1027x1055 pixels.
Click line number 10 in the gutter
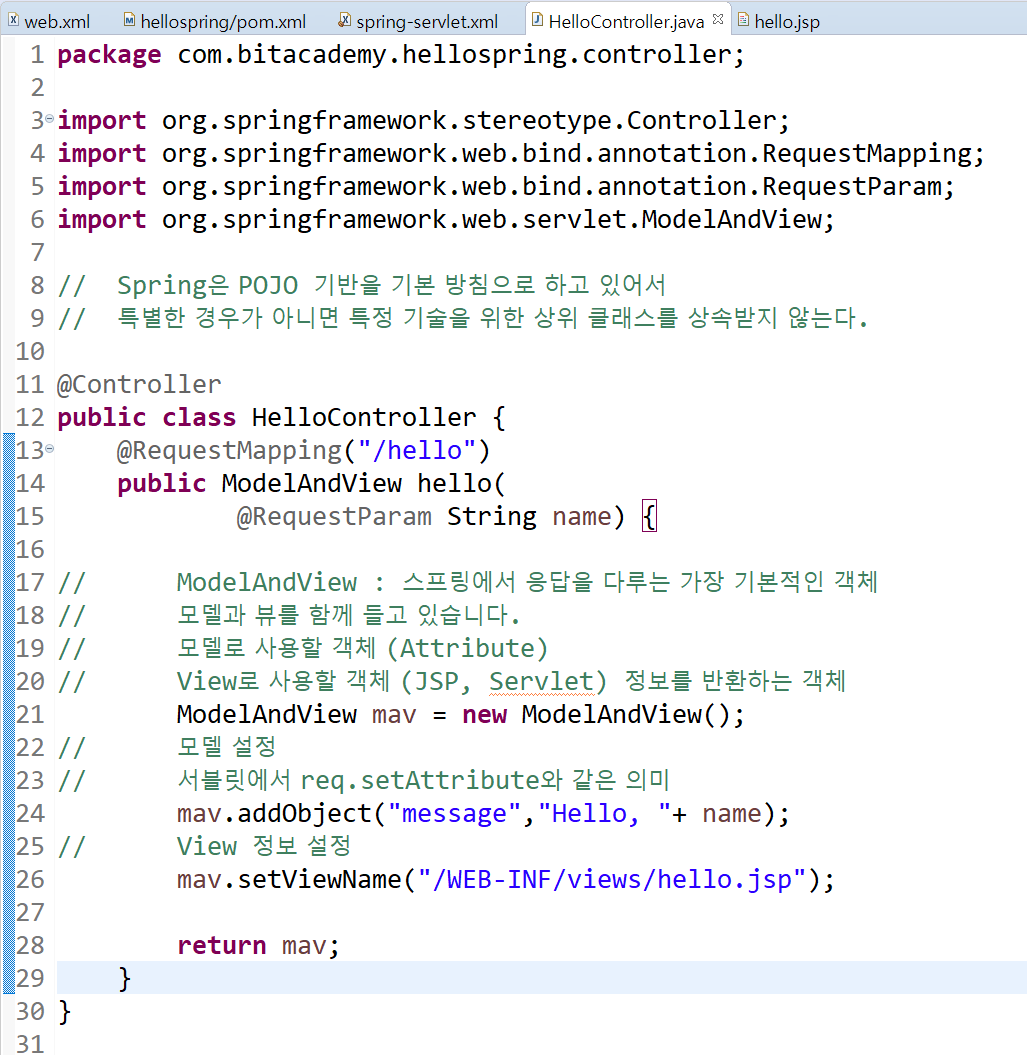pos(30,351)
